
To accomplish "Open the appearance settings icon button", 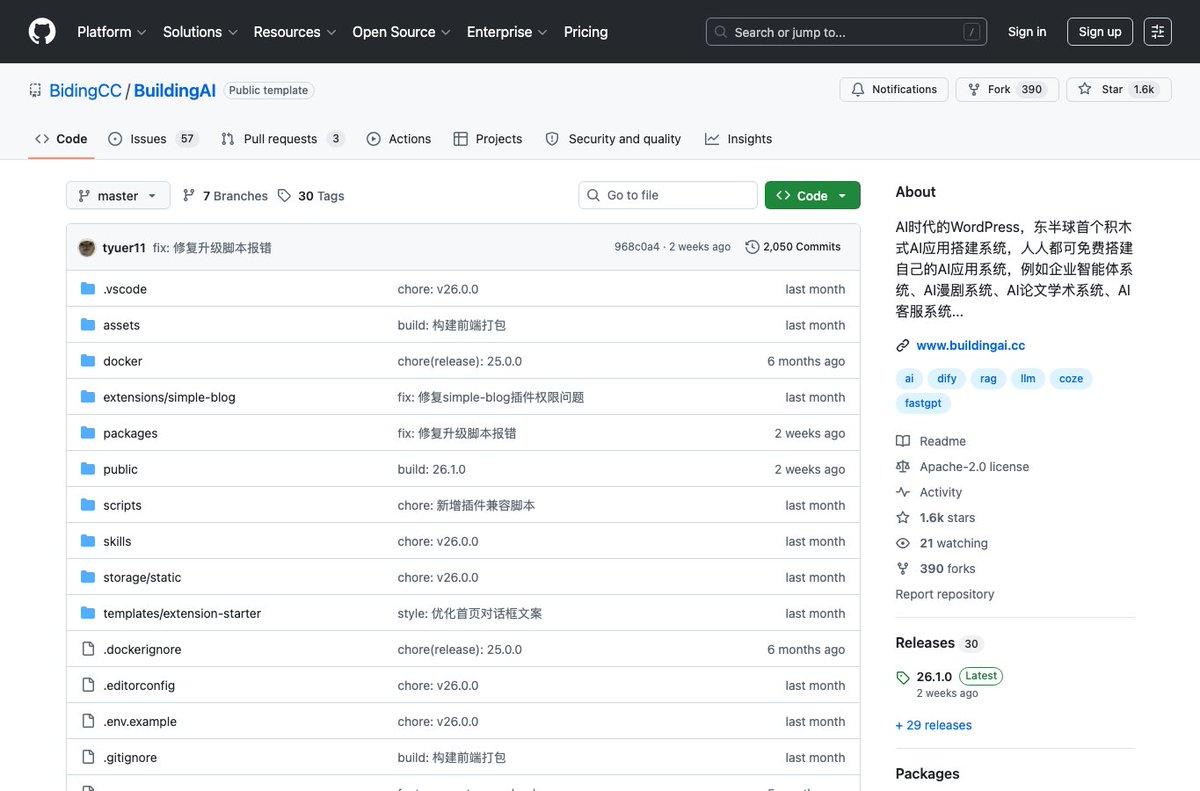I will click(1158, 32).
